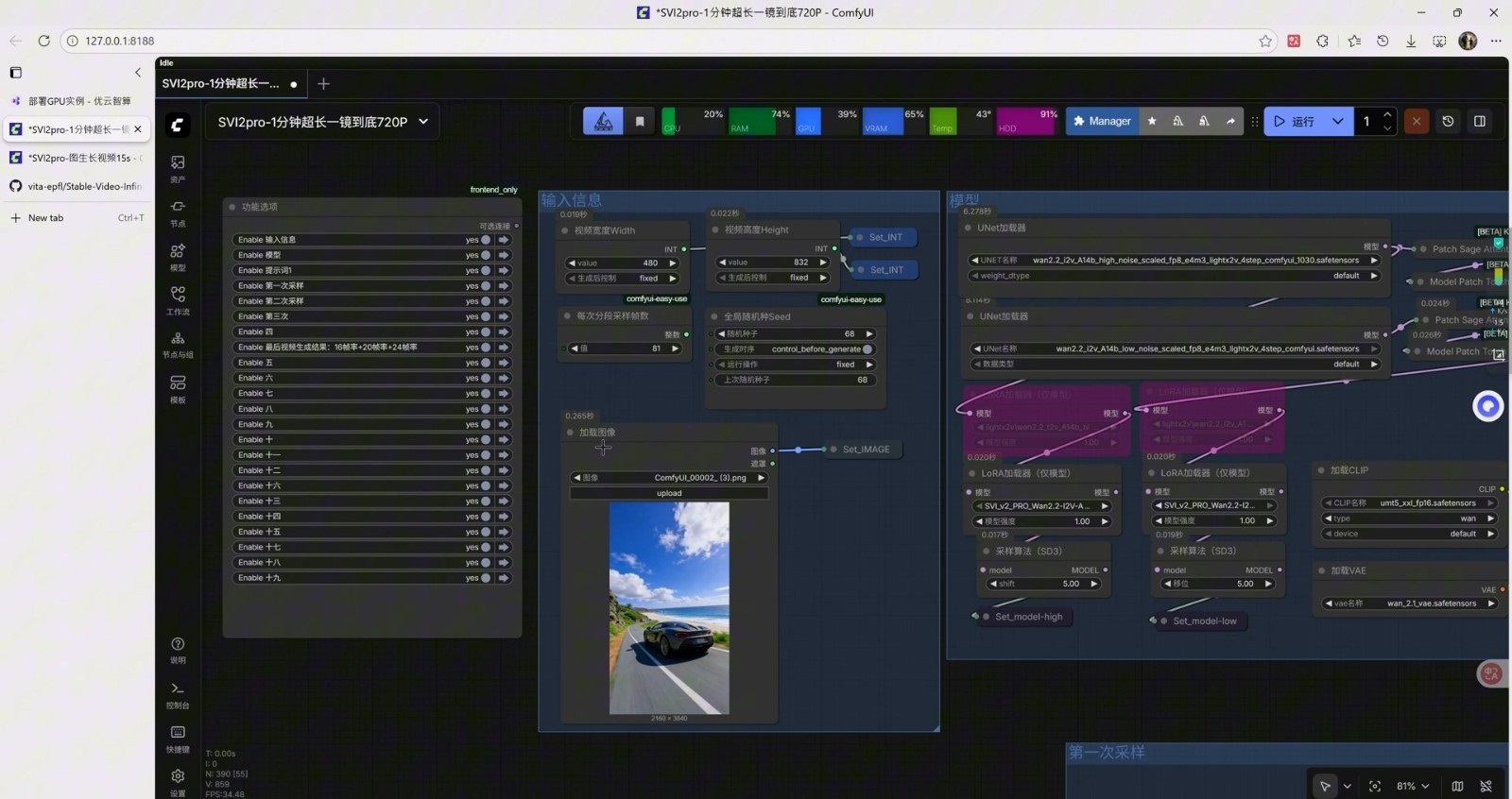The width and height of the screenshot is (1512, 799).
Task: Click the upload button in 加载图像 node
Action: [669, 493]
